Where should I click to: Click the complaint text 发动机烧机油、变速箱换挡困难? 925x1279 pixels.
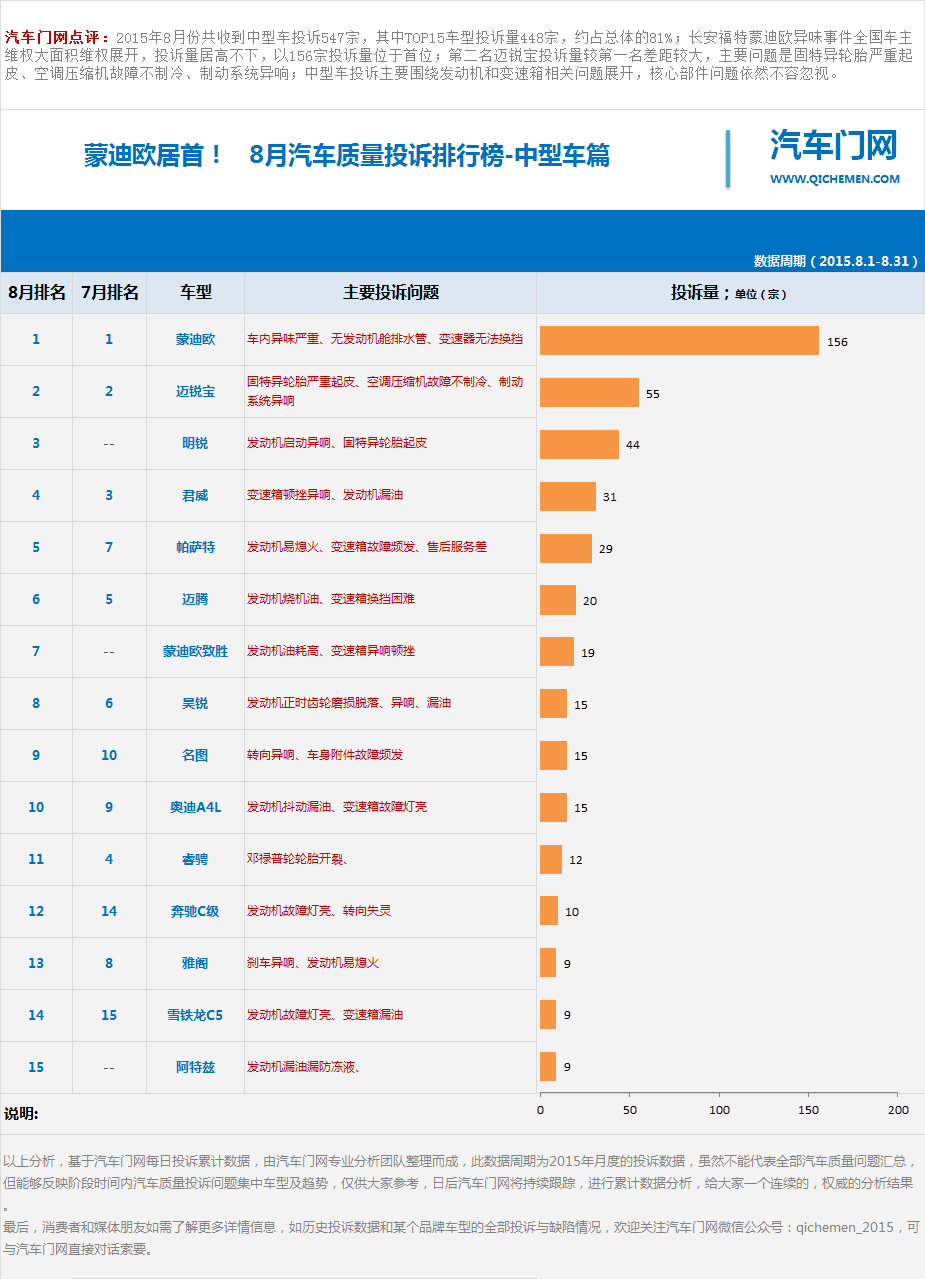point(331,599)
